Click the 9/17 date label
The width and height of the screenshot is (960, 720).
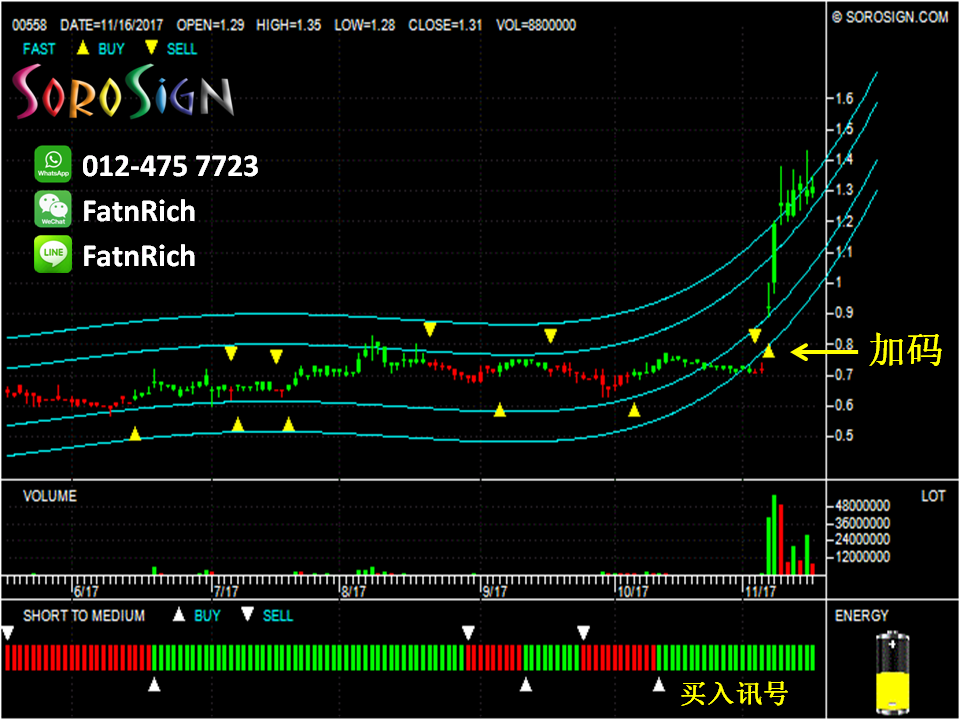point(495,591)
